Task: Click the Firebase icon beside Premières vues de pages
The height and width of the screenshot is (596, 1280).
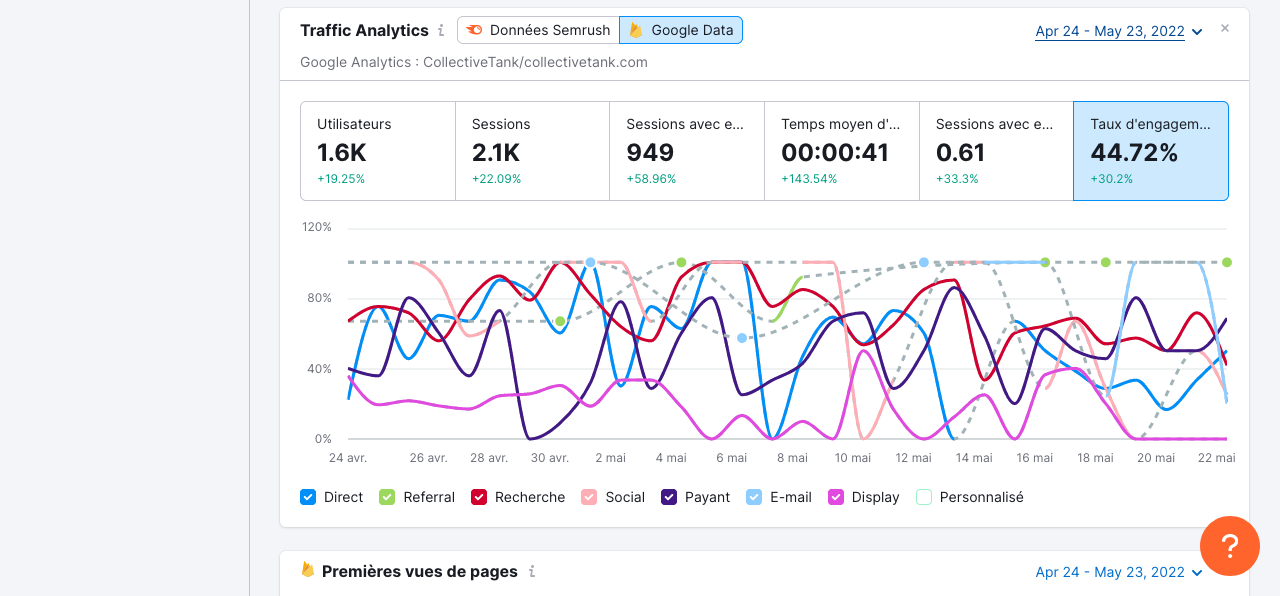Action: click(x=308, y=570)
